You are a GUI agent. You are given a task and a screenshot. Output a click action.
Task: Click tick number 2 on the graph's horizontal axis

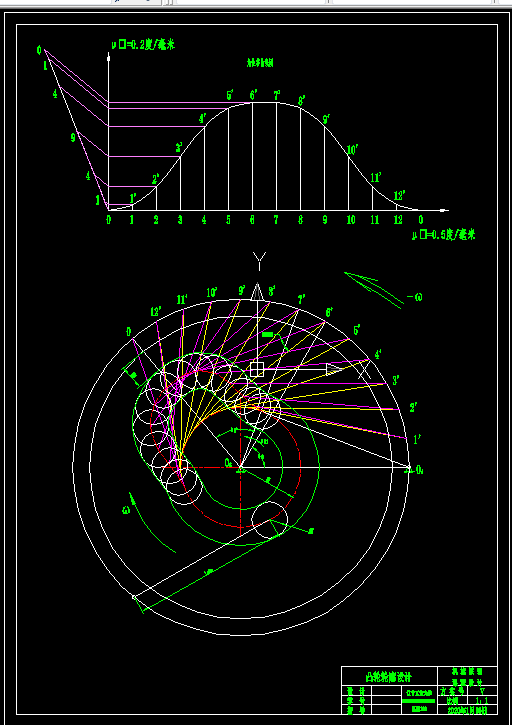click(x=156, y=220)
